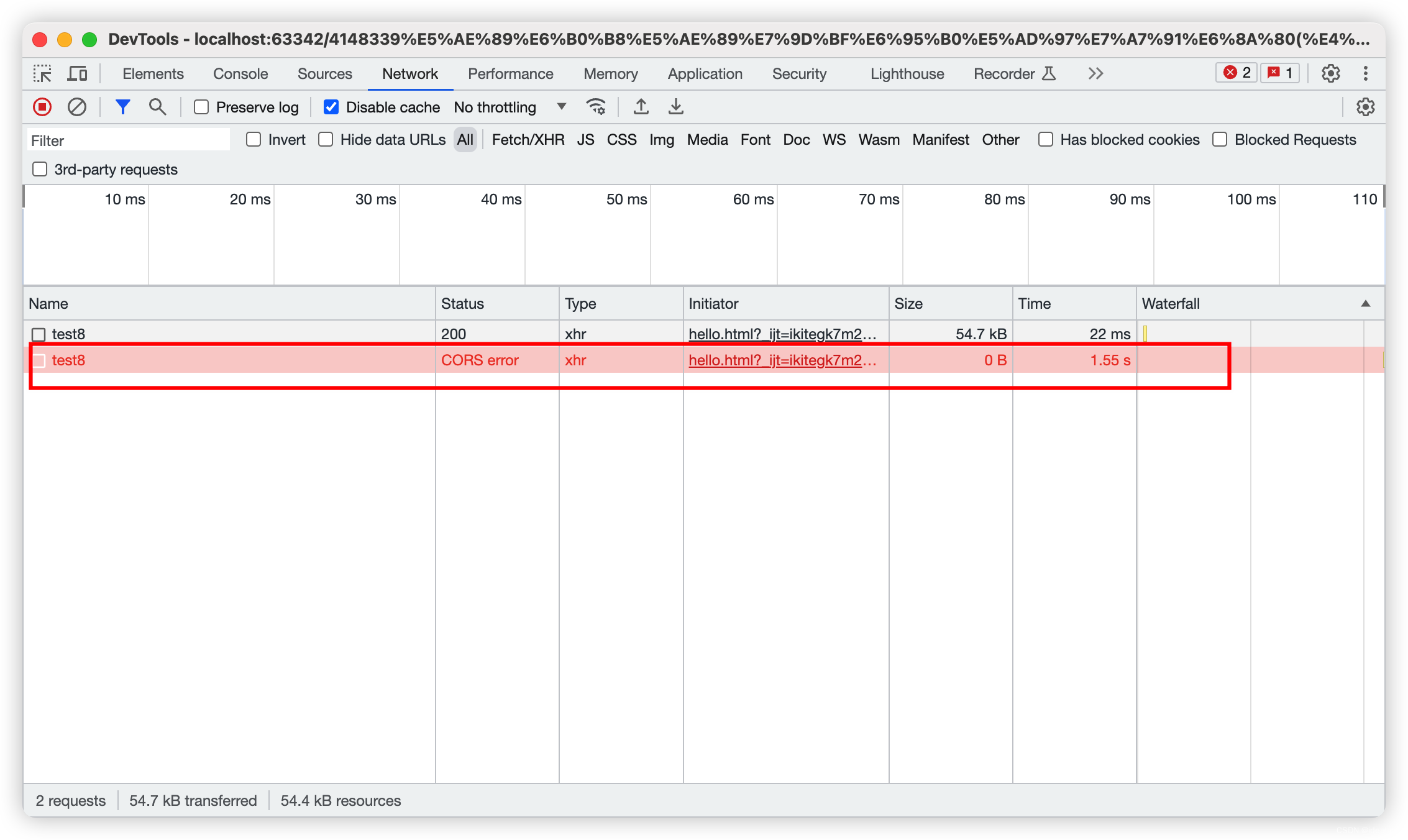Sort by the Initiator column header
Image resolution: width=1408 pixels, height=840 pixels.
pos(786,303)
